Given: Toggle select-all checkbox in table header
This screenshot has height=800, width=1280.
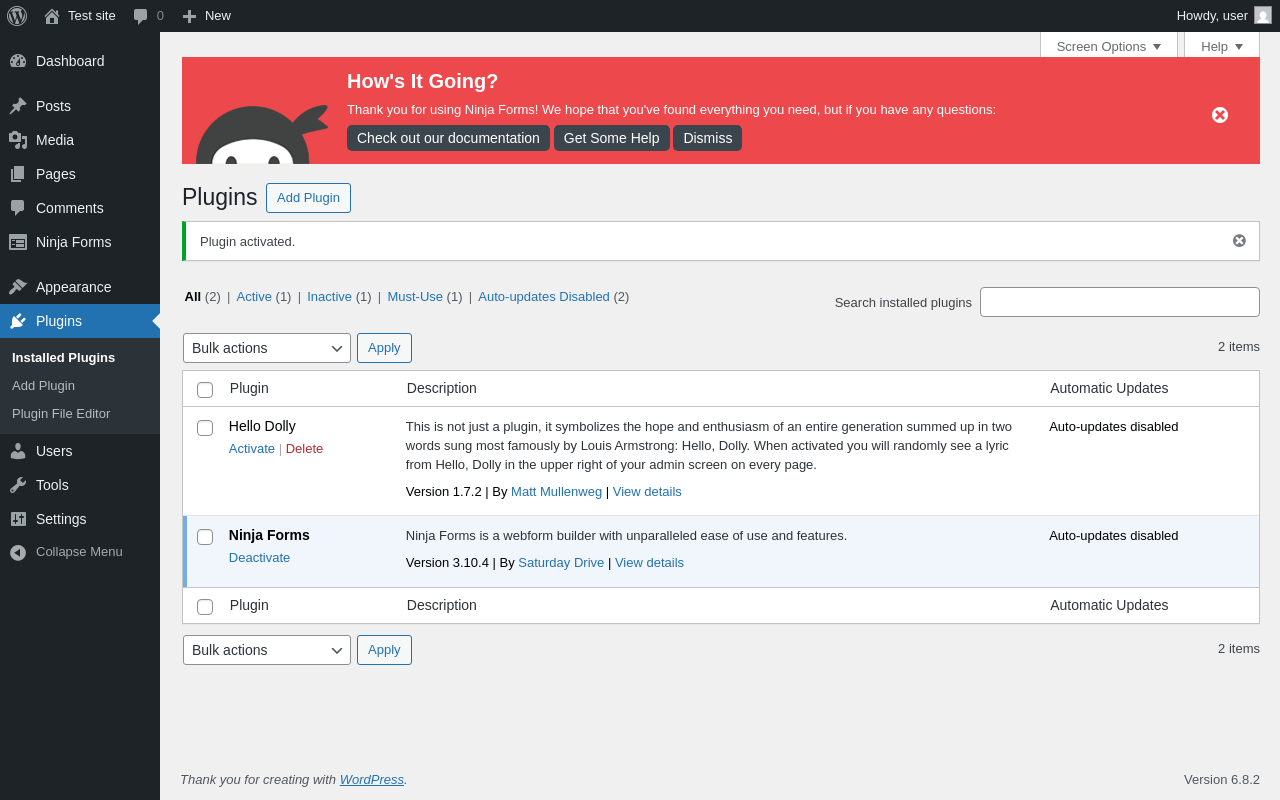Looking at the screenshot, I should point(205,390).
